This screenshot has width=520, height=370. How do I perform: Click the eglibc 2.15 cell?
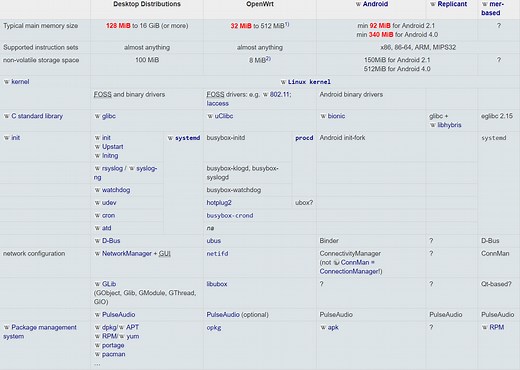[x=497, y=116]
